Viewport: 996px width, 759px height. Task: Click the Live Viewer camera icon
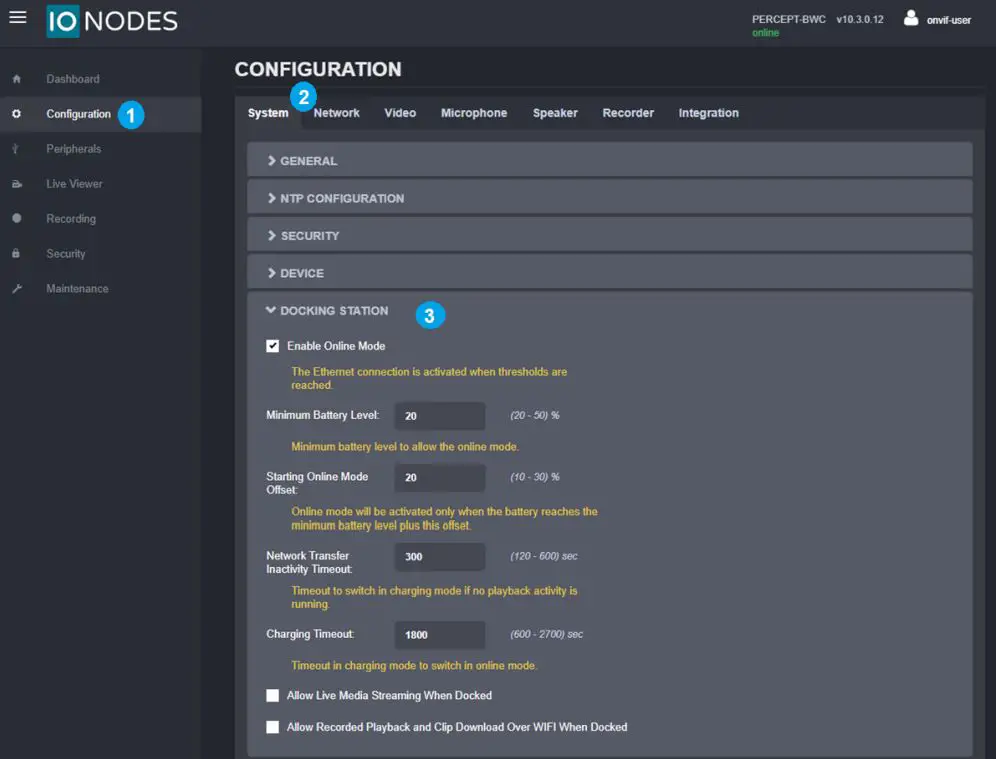16,184
